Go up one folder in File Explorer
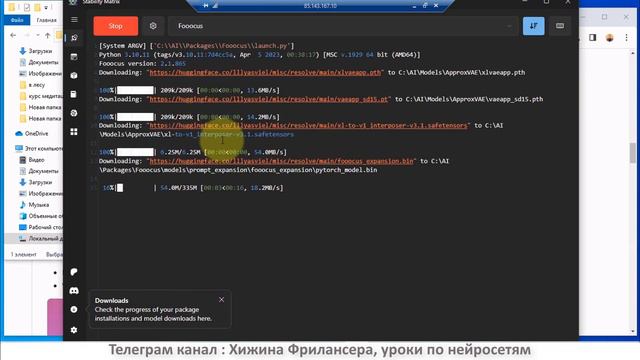The image size is (640, 360). click(x=48, y=36)
